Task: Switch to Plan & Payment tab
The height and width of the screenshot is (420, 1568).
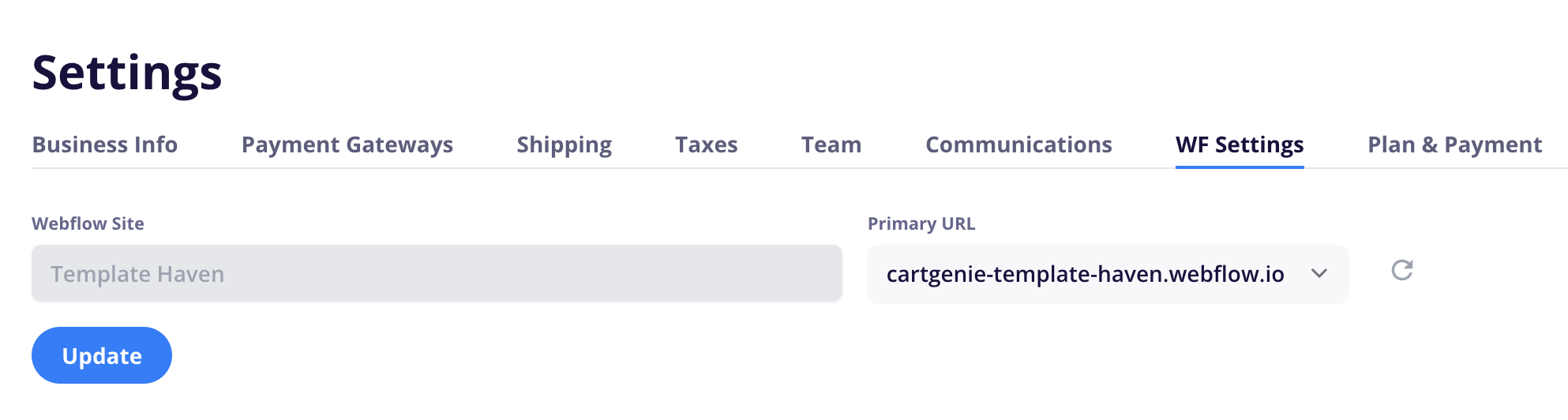Action: pyautogui.click(x=1455, y=144)
